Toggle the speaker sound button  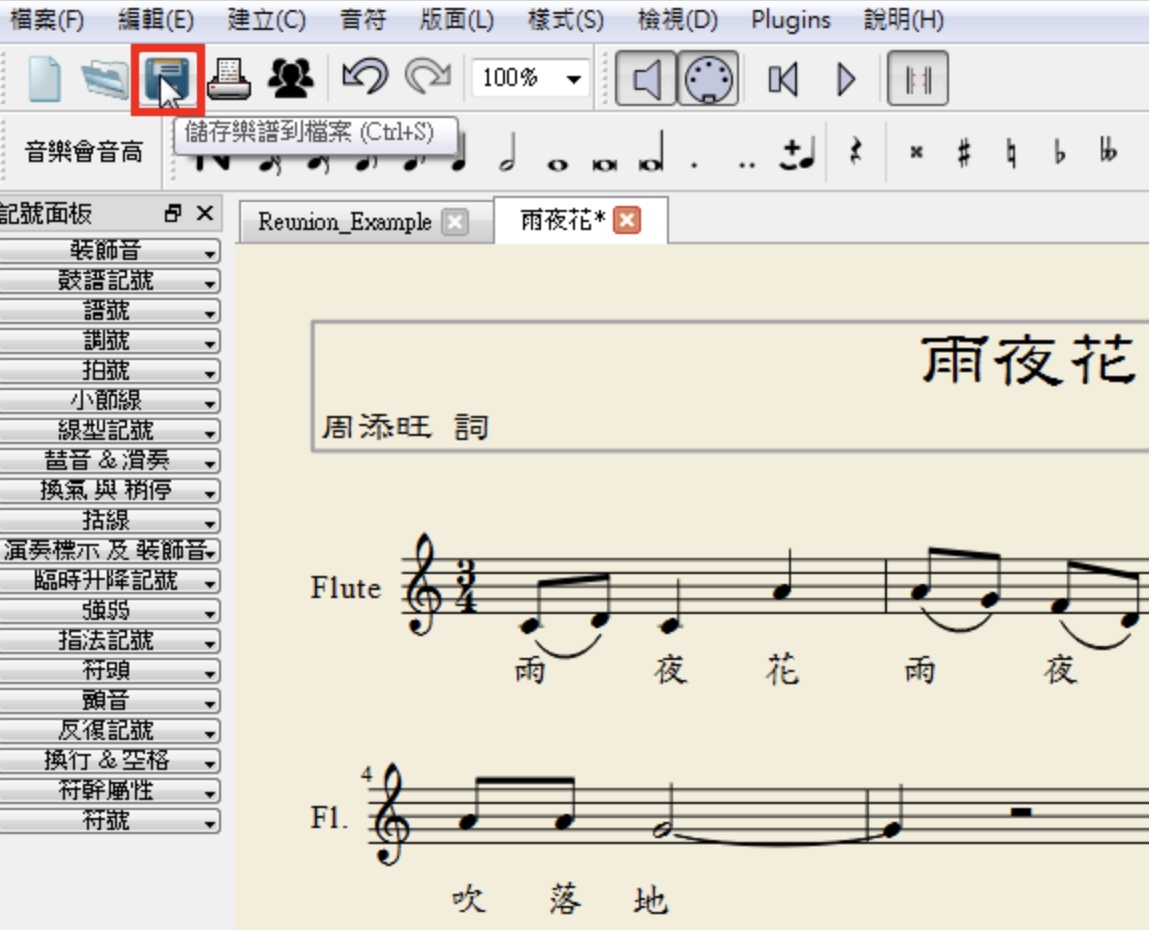point(645,78)
